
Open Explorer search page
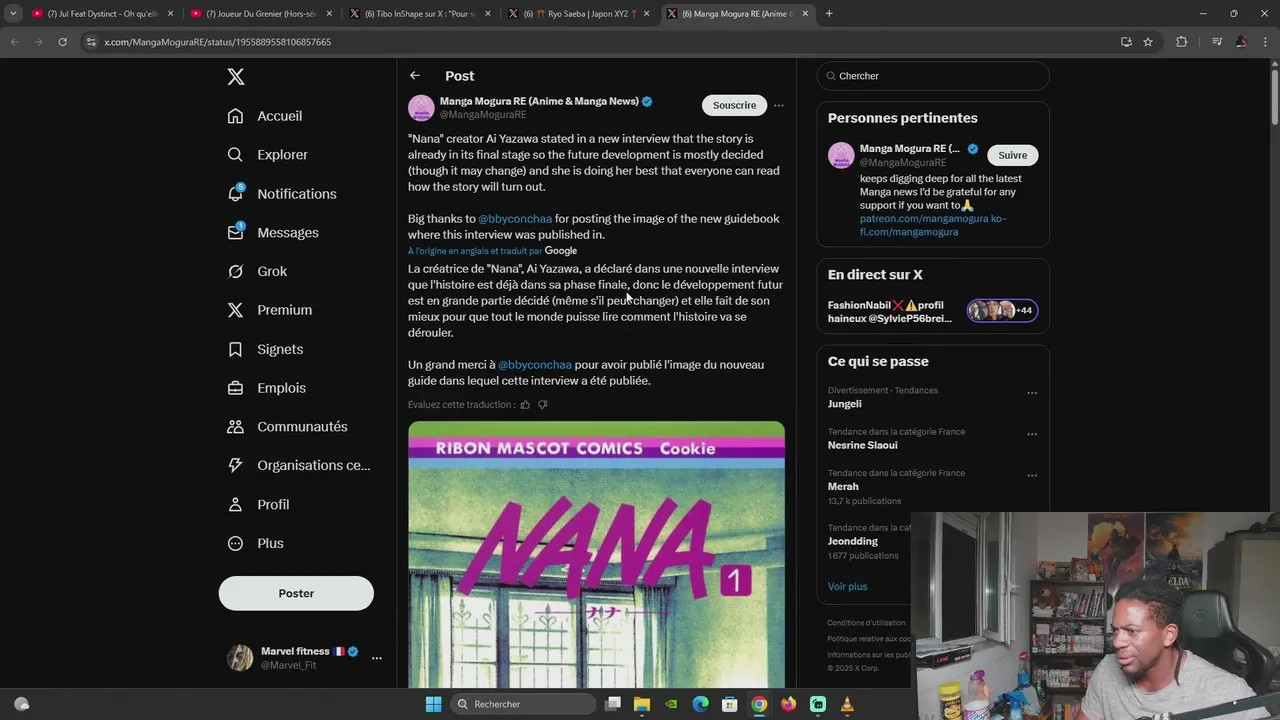(x=267, y=155)
